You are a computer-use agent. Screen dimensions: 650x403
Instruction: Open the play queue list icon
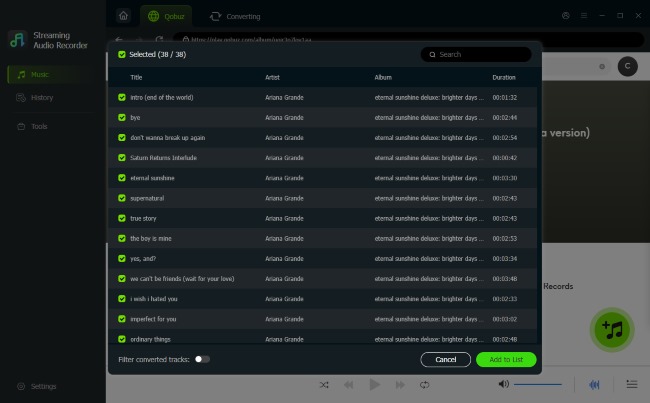[x=632, y=384]
